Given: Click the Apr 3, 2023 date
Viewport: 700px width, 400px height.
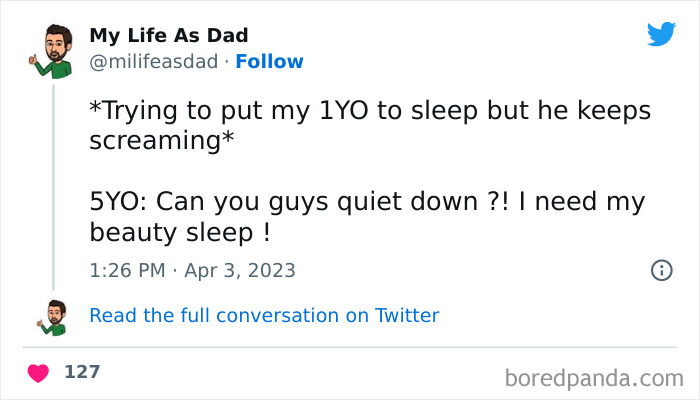Looking at the screenshot, I should (x=240, y=270).
